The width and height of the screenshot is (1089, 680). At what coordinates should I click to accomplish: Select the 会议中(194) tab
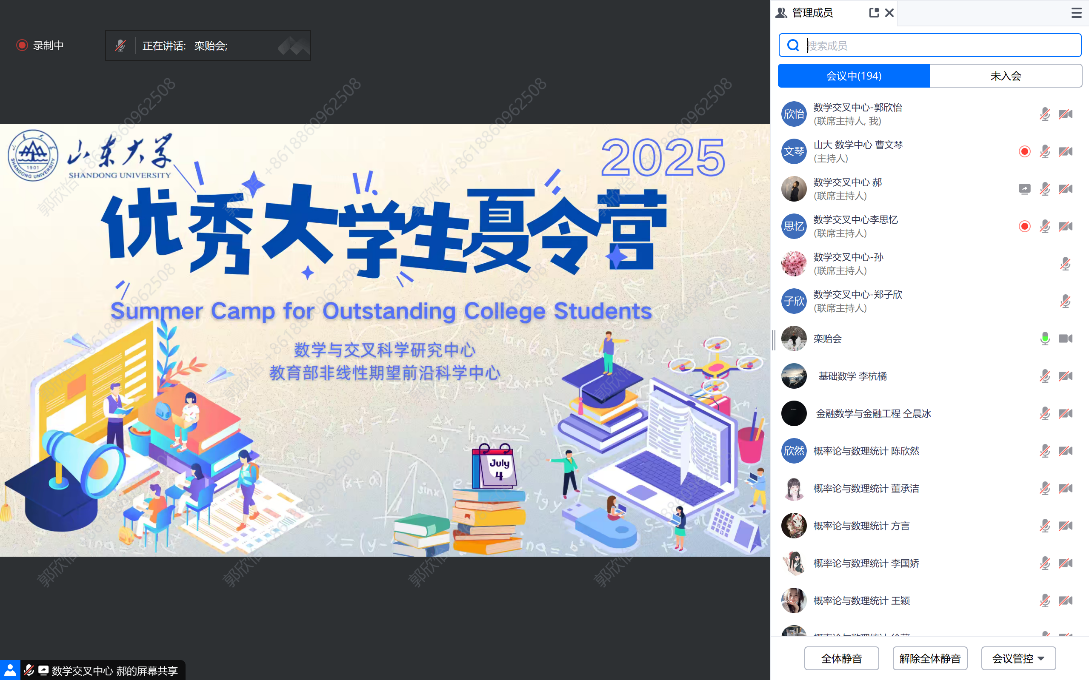(x=854, y=76)
